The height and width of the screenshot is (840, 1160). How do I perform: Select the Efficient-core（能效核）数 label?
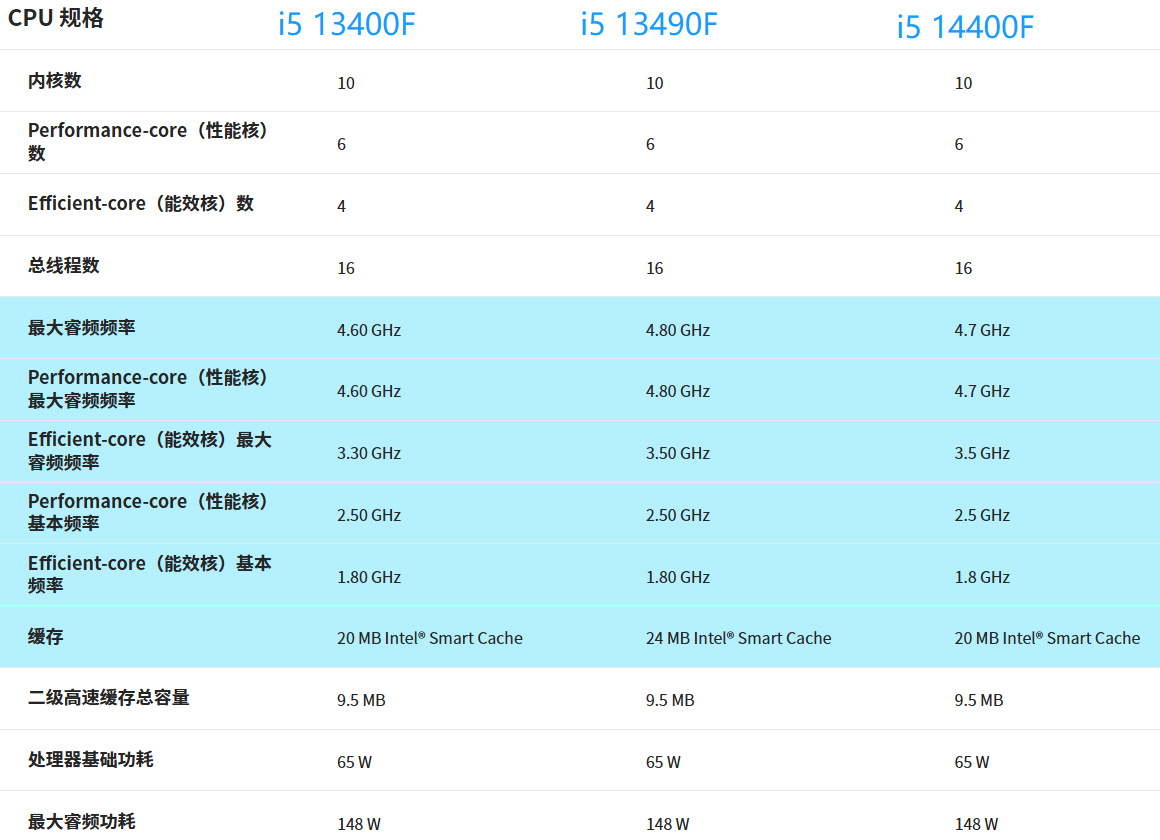pos(141,204)
